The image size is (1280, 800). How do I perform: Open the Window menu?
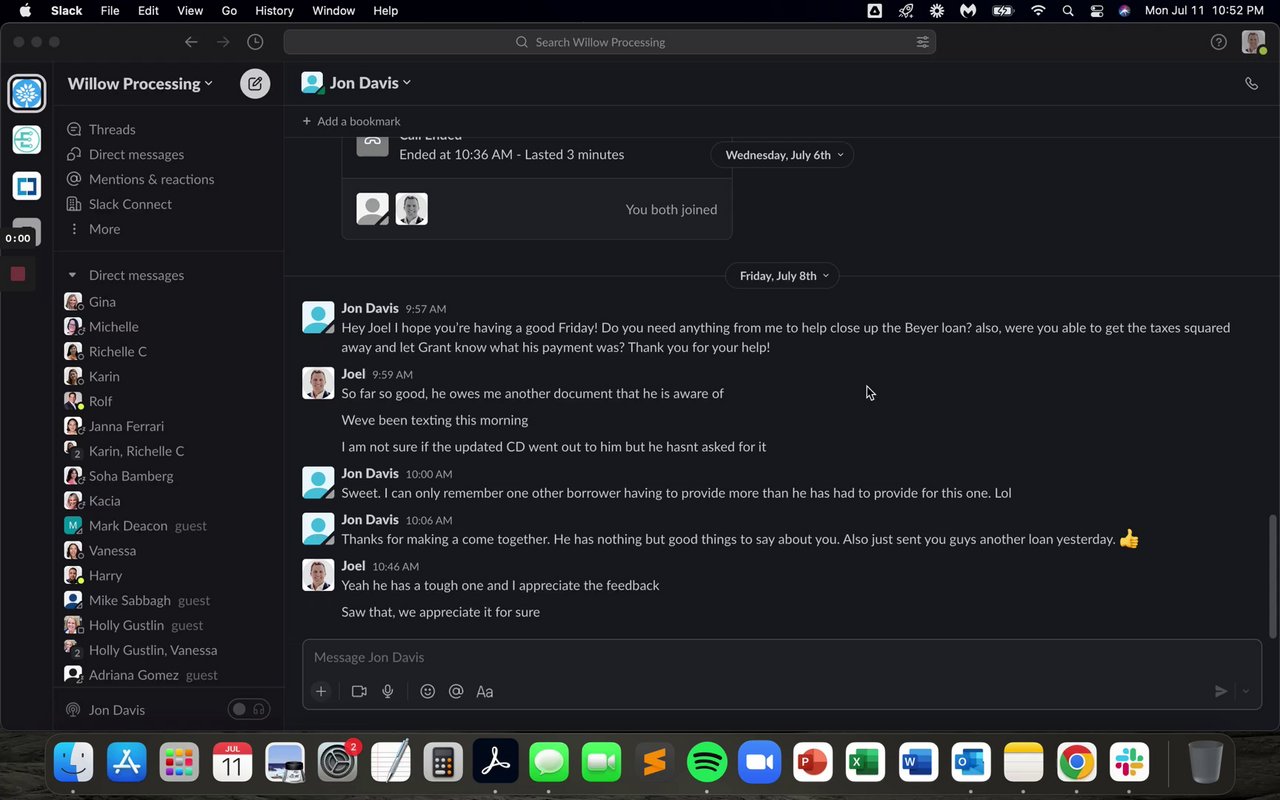(x=334, y=11)
